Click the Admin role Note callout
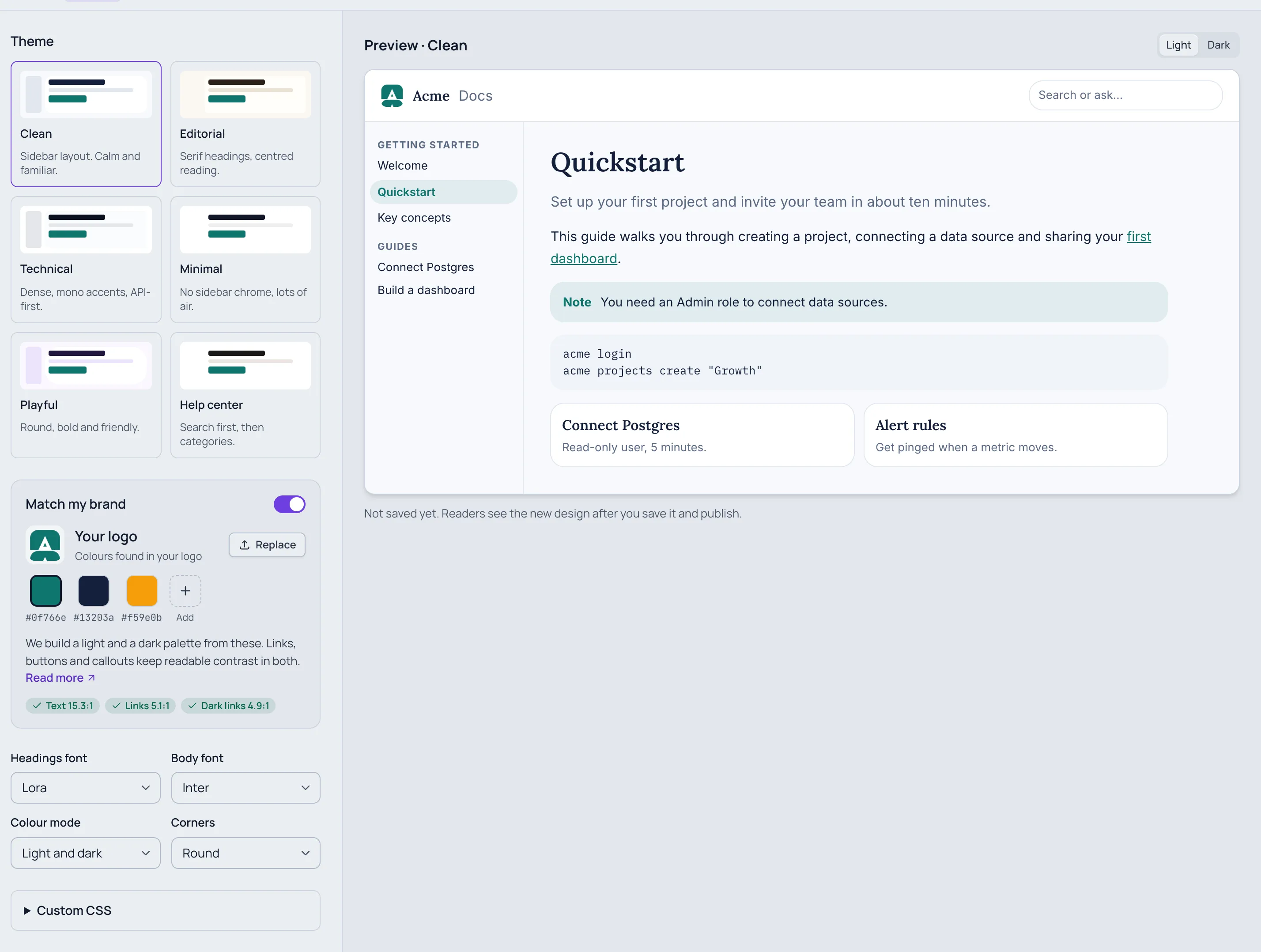This screenshot has height=952, width=1261. click(859, 302)
